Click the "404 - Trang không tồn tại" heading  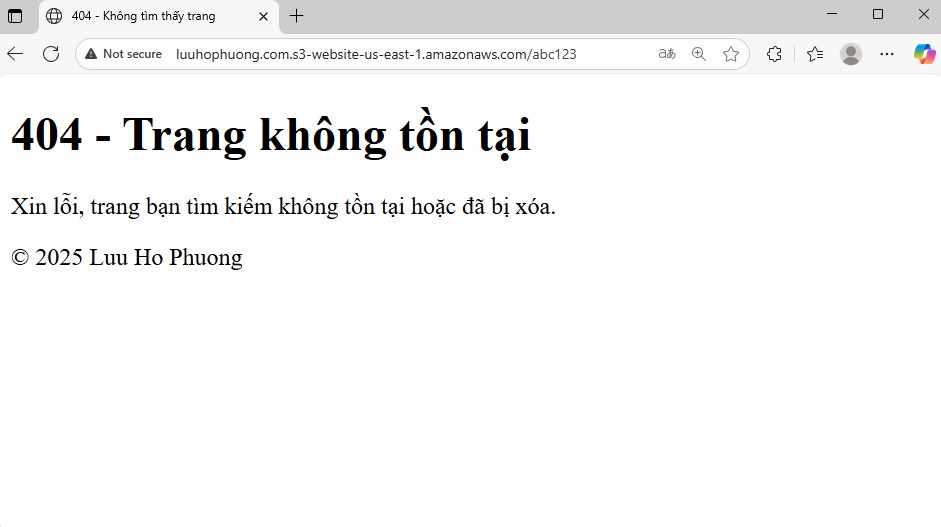(x=271, y=135)
